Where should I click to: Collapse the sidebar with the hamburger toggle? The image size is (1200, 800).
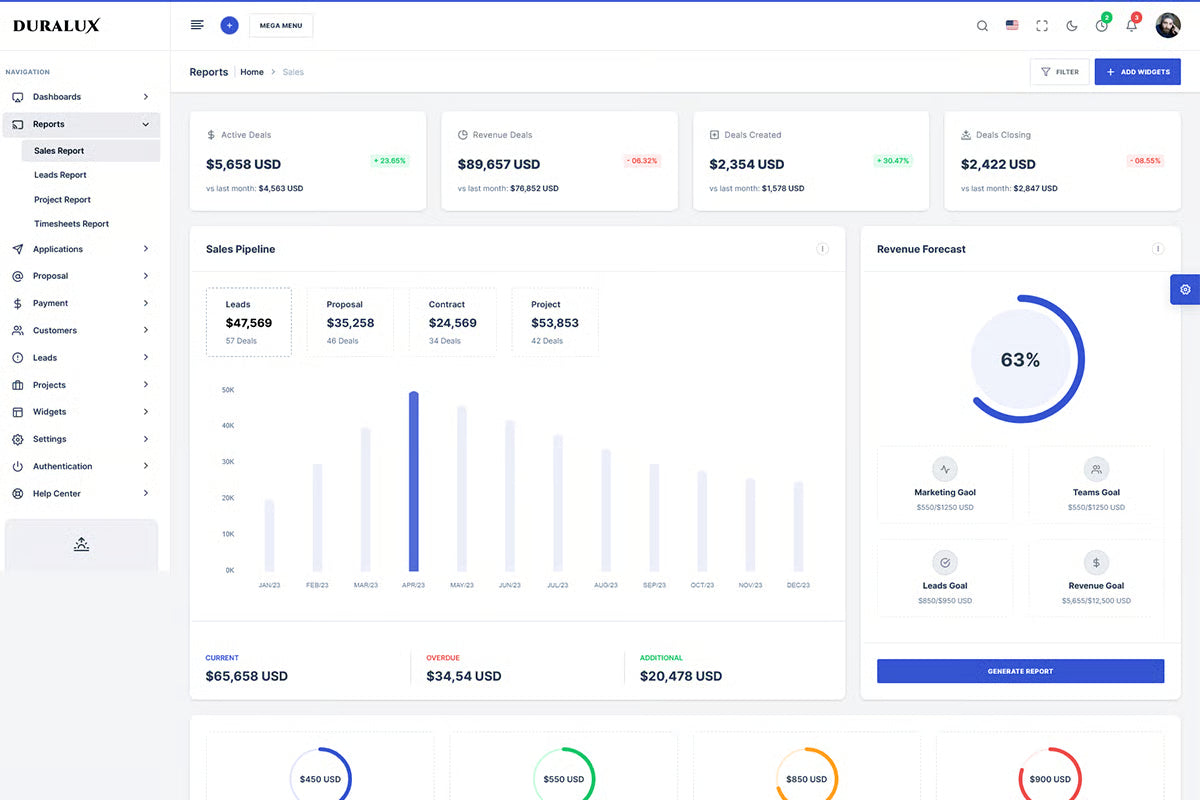pos(197,25)
